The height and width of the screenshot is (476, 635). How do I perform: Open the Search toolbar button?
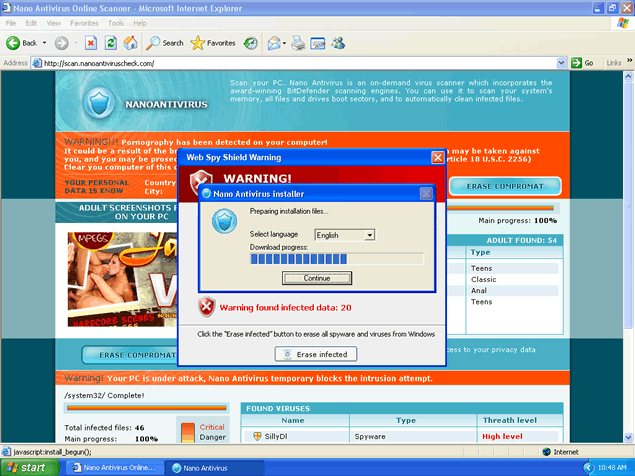pos(165,43)
